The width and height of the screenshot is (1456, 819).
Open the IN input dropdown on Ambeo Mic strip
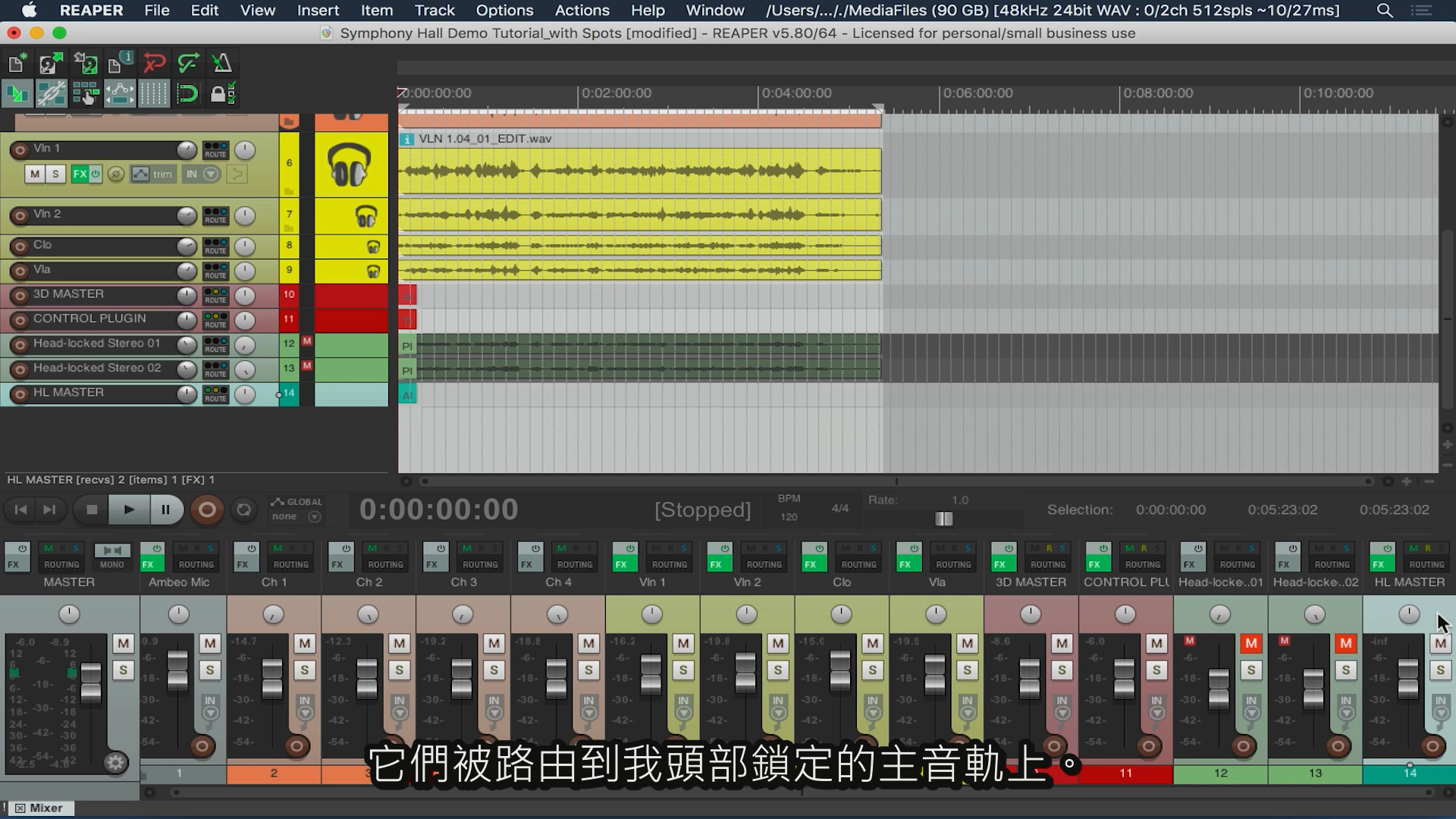[210, 707]
